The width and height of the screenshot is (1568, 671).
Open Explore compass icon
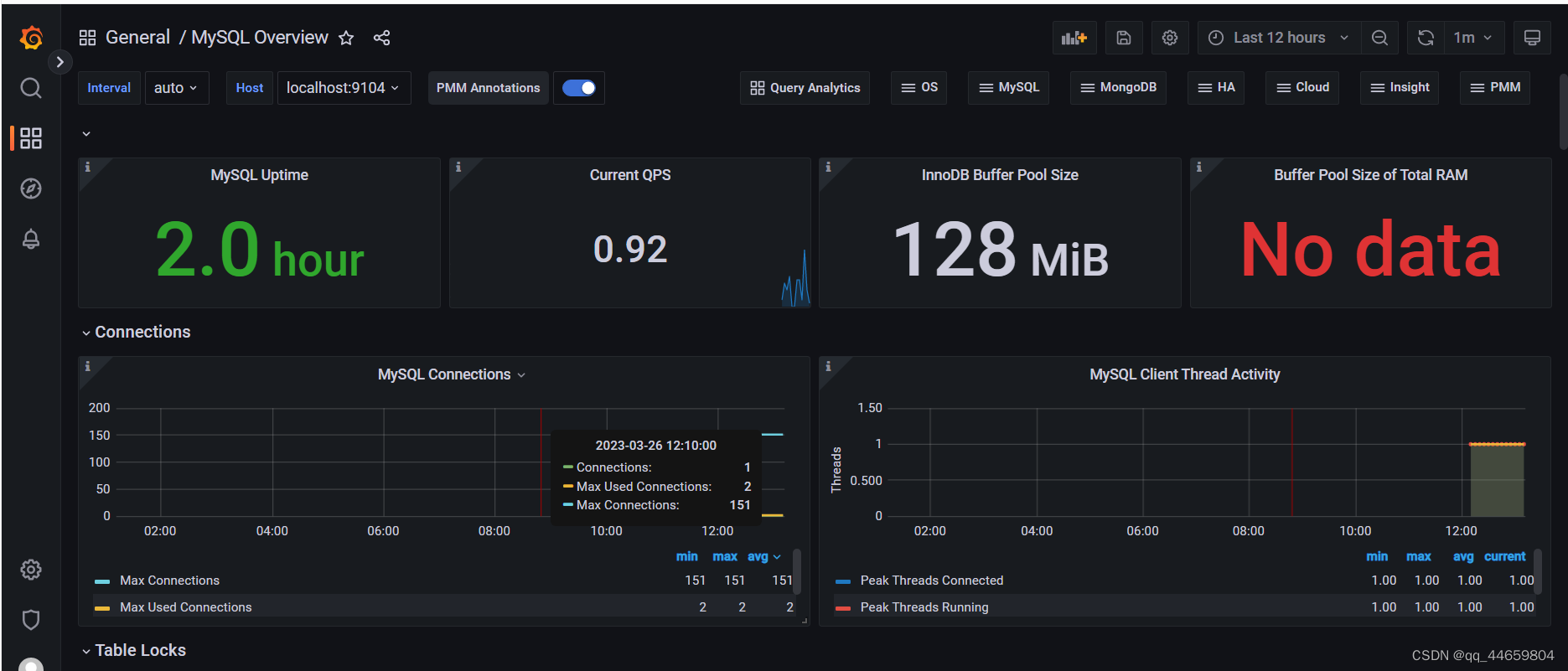click(x=31, y=188)
